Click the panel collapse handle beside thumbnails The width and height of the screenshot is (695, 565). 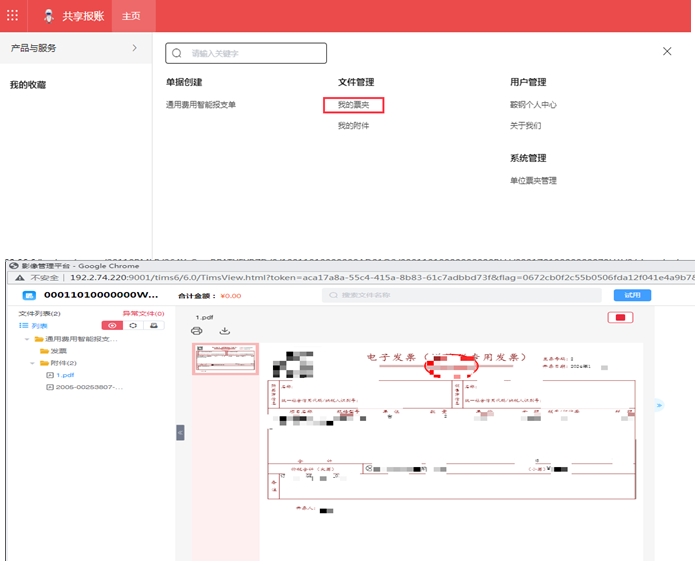(x=180, y=432)
